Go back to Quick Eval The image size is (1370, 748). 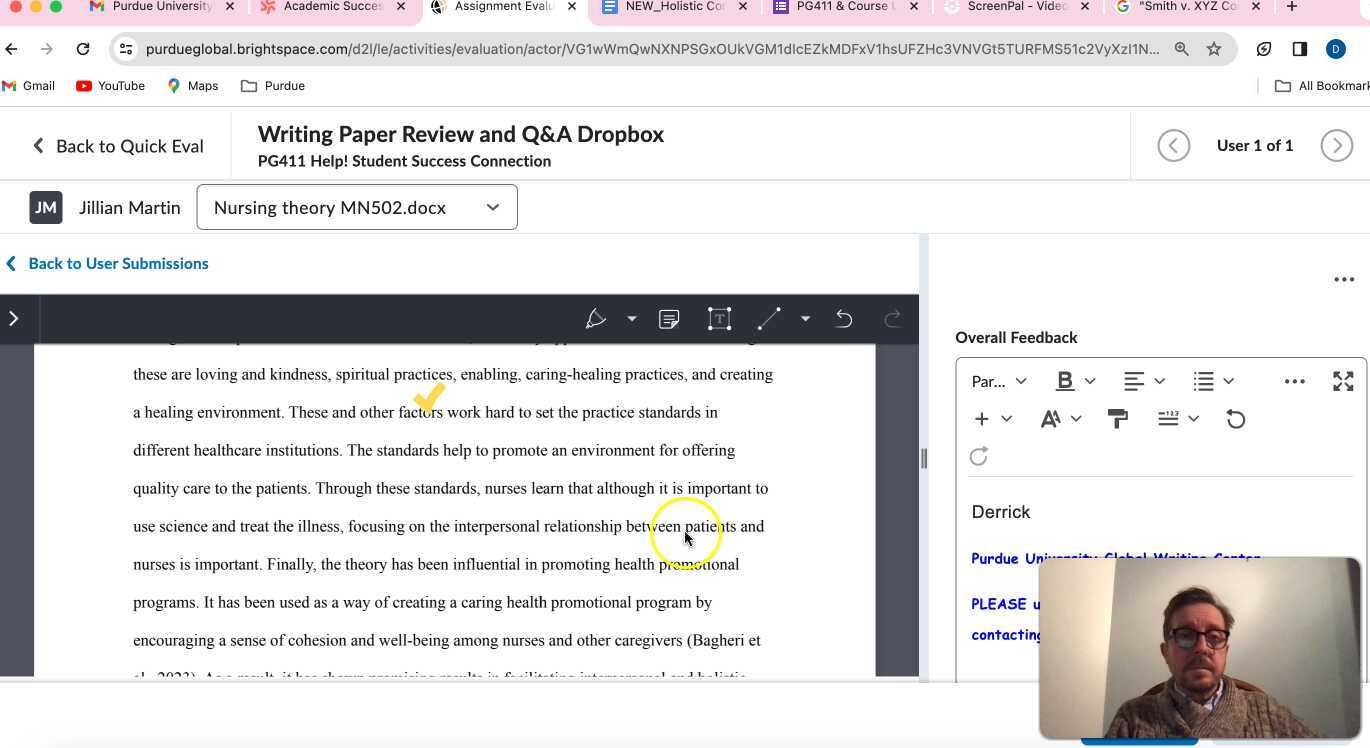click(118, 146)
